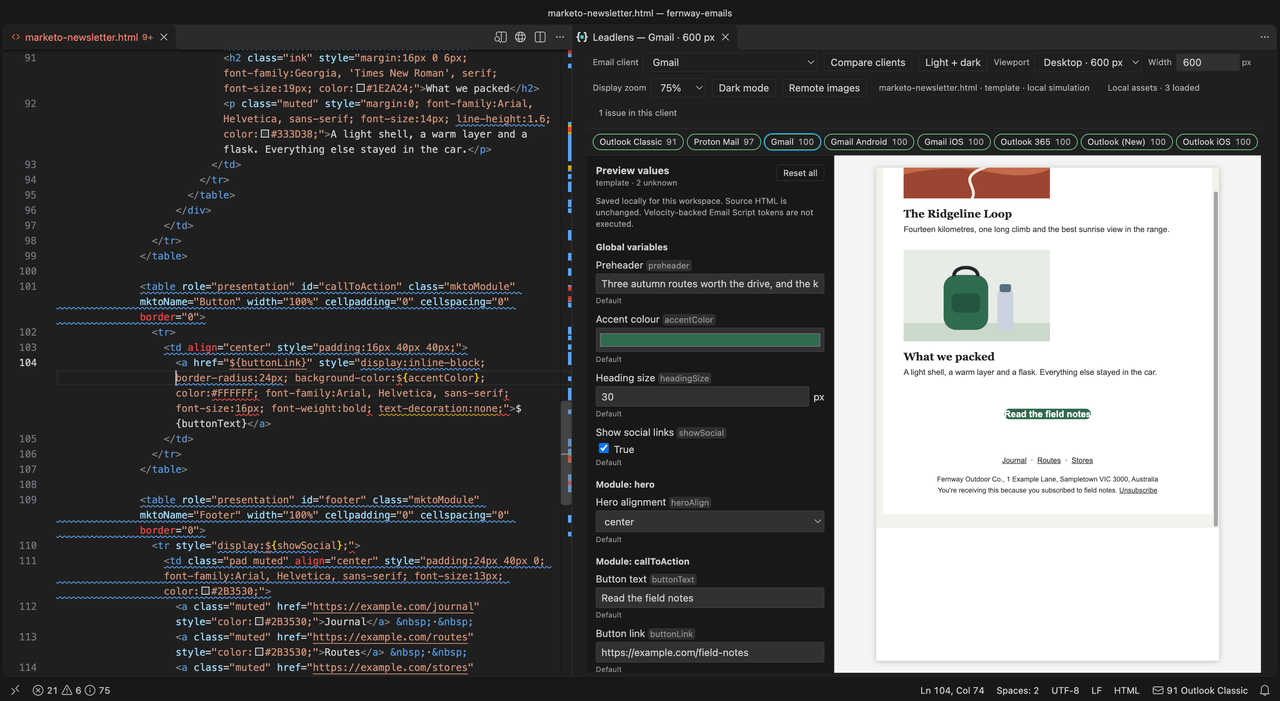Click the split editor icon
1280x701 pixels.
tap(540, 37)
